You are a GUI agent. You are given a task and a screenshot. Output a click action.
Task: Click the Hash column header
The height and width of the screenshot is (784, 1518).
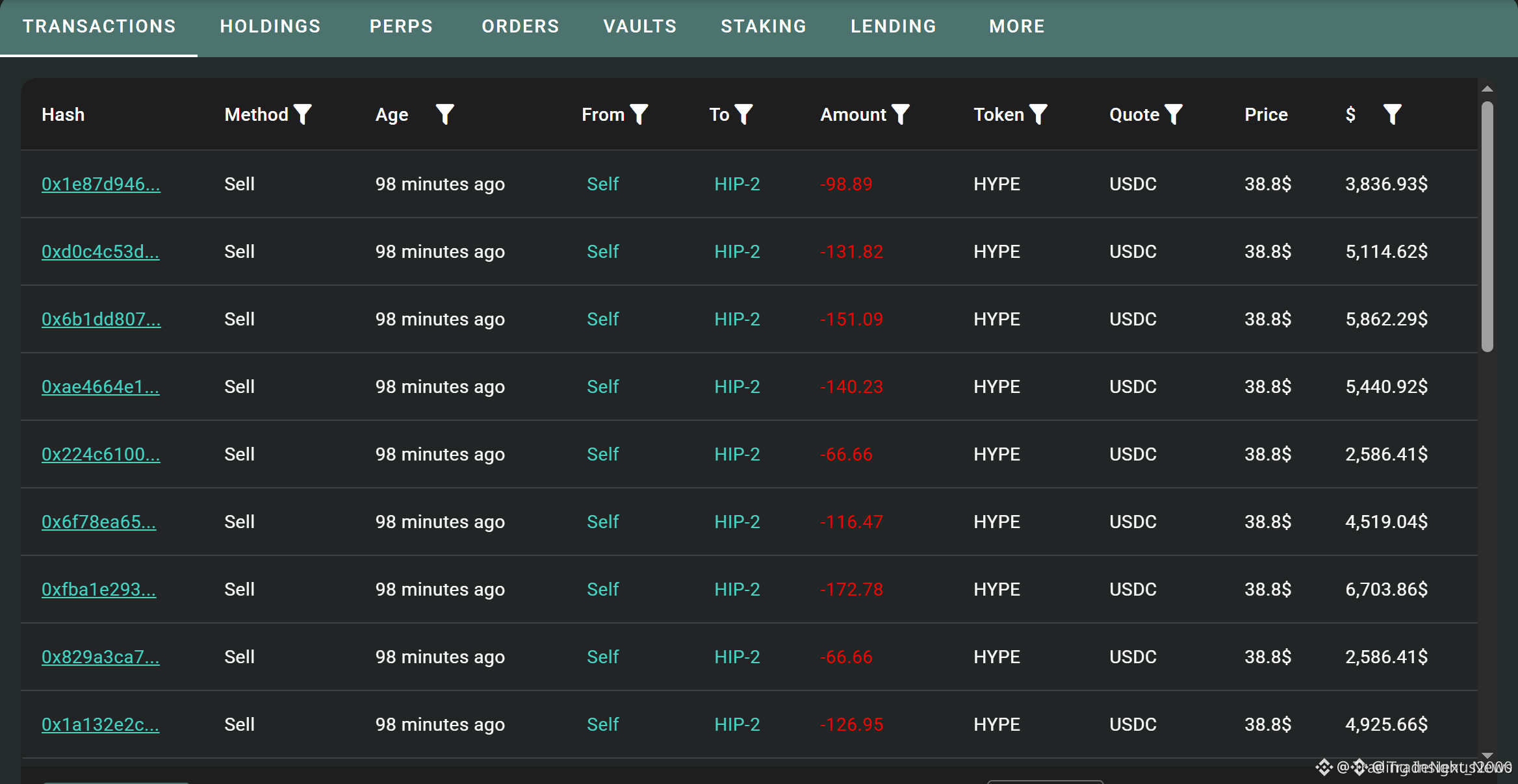pos(63,114)
